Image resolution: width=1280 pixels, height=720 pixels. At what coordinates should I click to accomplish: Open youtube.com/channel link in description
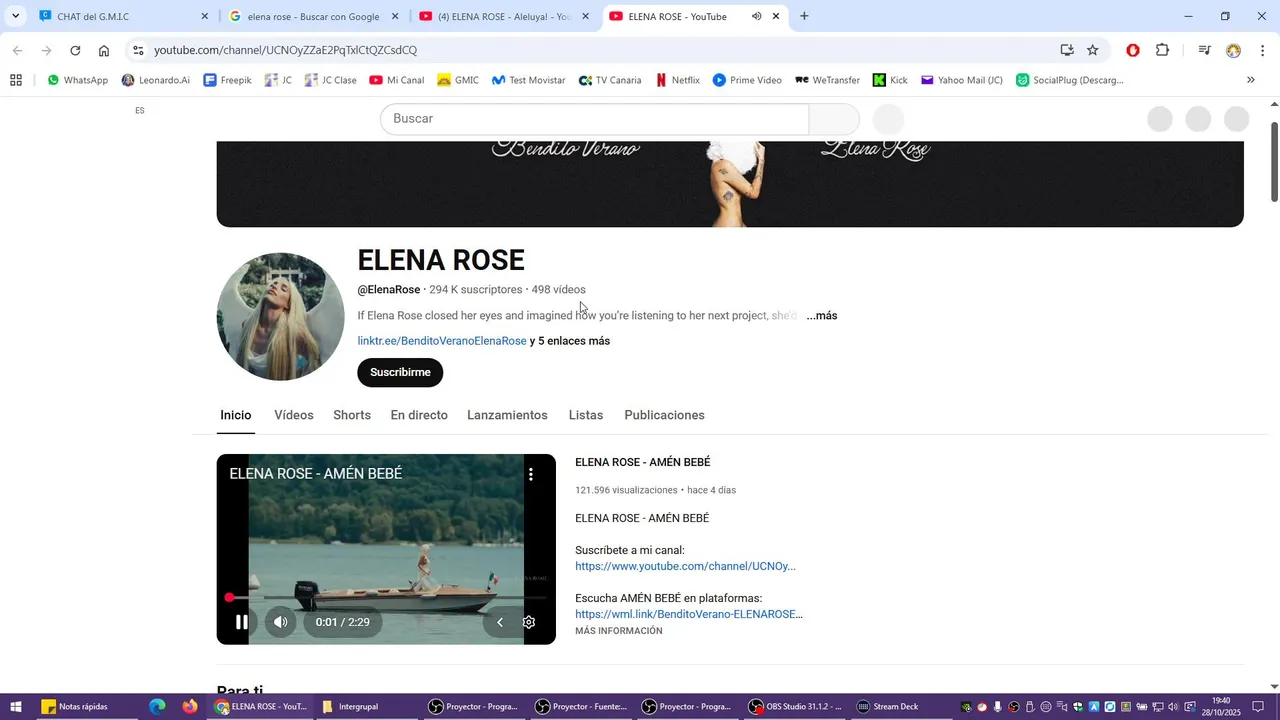685,566
